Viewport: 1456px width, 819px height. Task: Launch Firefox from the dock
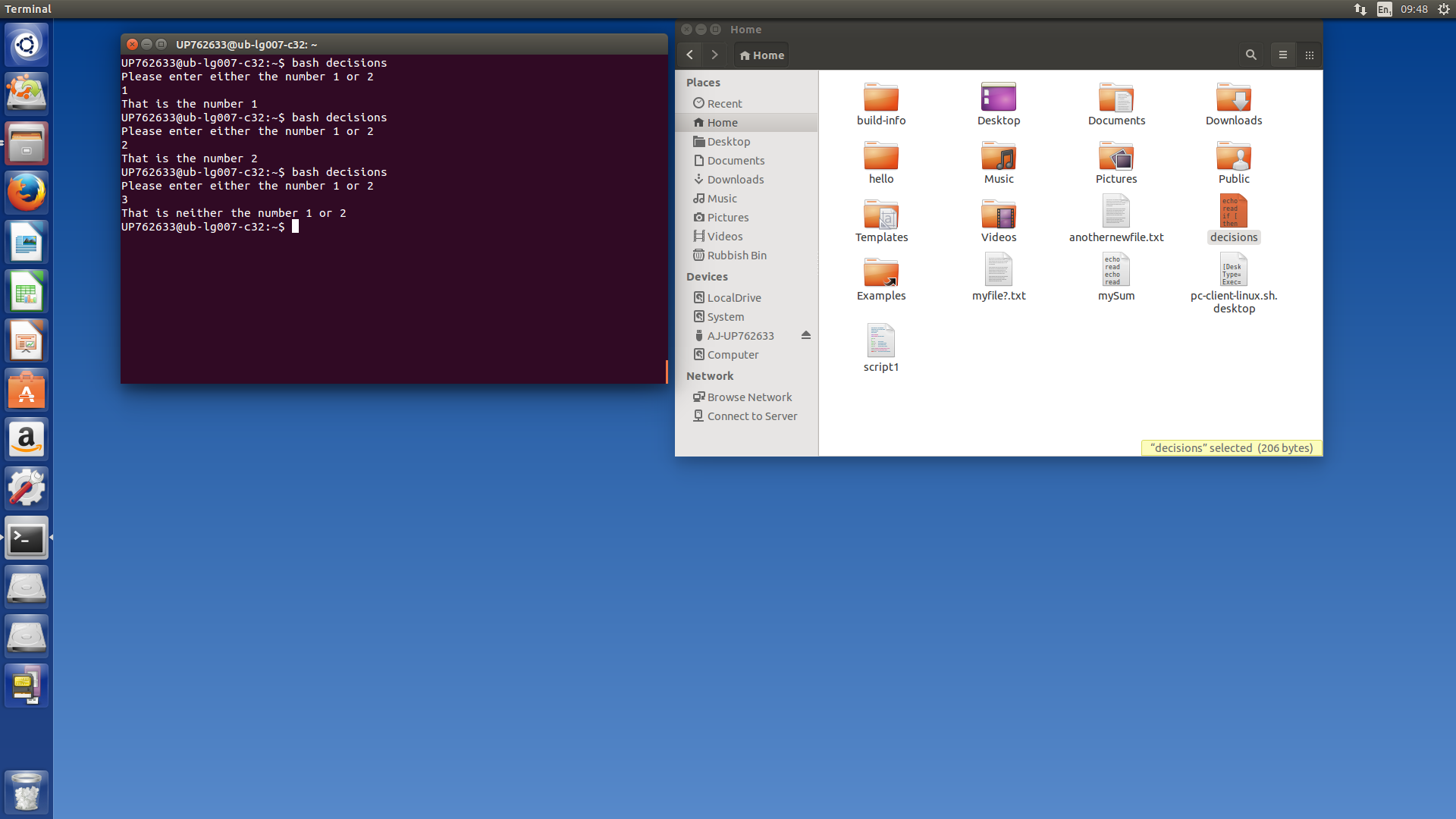pyautogui.click(x=27, y=193)
